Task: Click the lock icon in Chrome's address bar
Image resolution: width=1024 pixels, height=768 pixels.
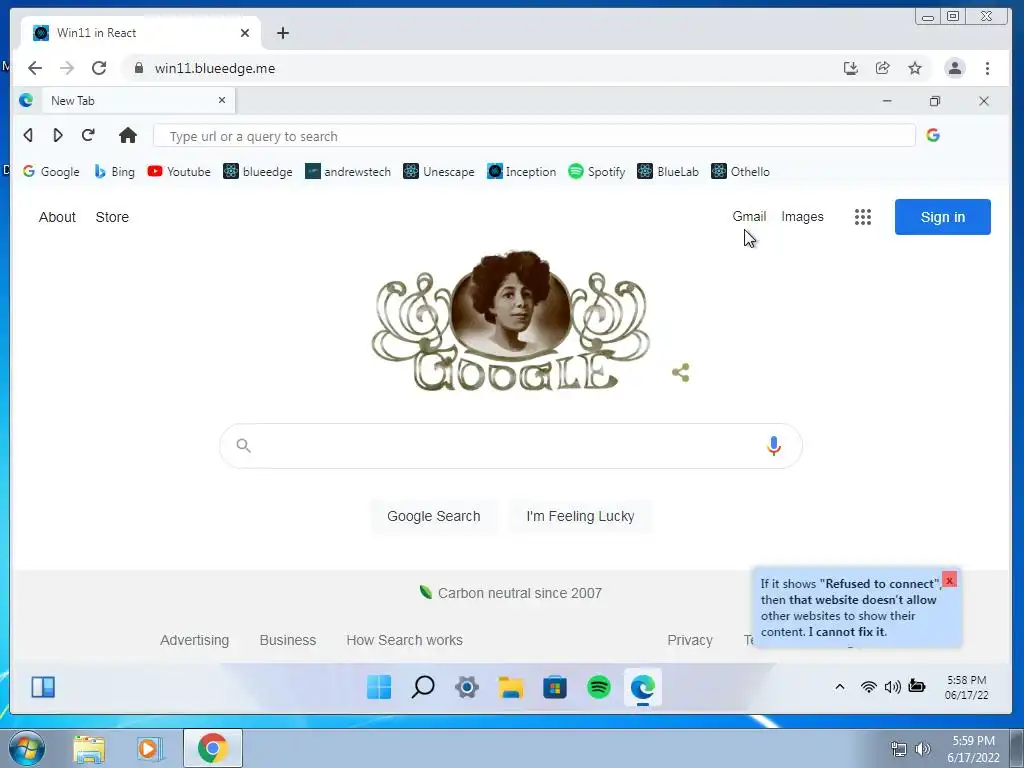Action: 138,68
